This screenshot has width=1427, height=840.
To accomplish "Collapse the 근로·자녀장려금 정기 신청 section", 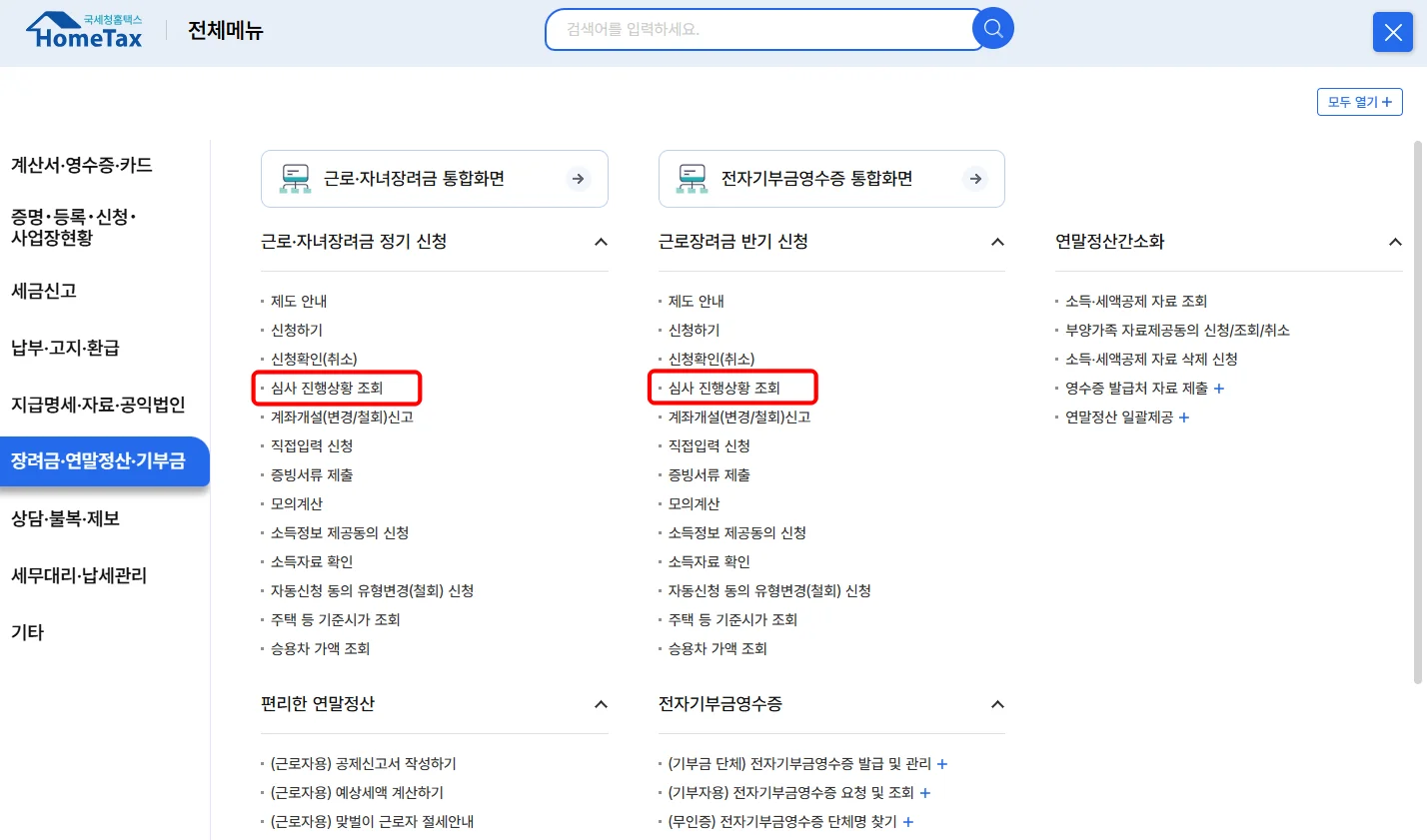I will click(x=601, y=241).
